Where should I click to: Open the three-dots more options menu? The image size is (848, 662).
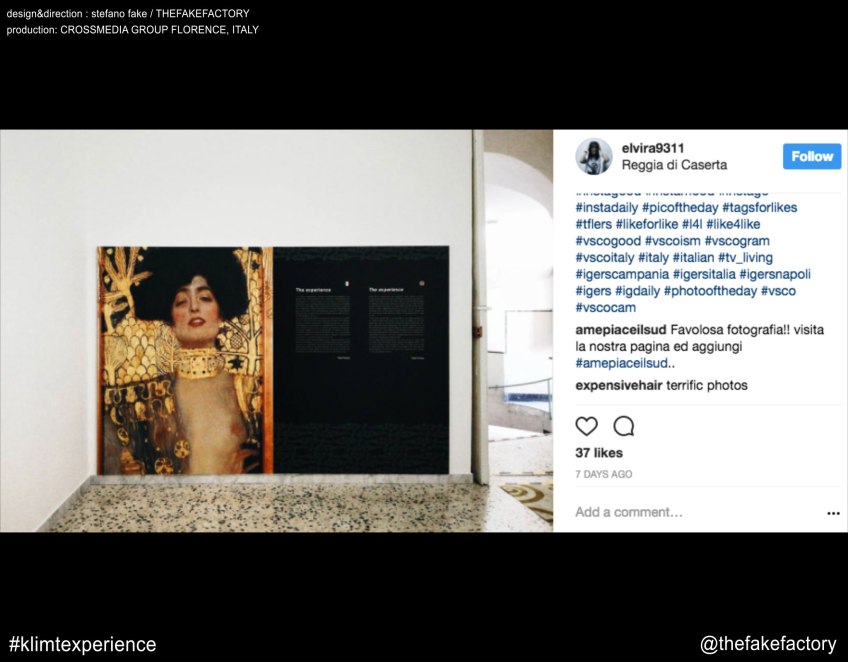(833, 513)
